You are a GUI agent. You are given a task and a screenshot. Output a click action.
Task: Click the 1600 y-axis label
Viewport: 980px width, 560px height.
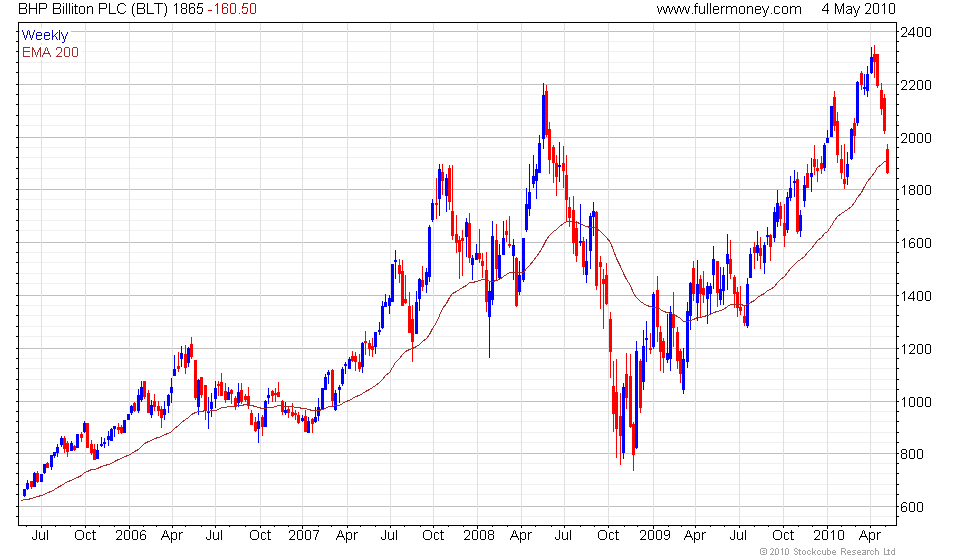coord(916,243)
